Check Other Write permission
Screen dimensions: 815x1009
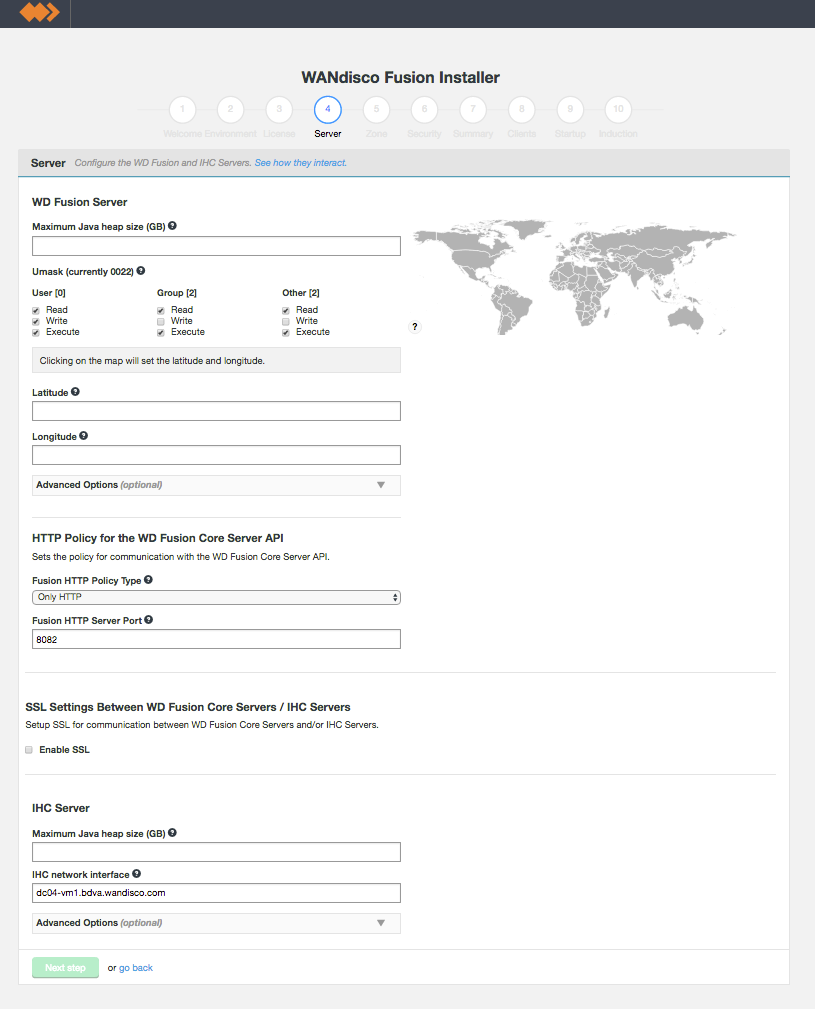tap(286, 322)
